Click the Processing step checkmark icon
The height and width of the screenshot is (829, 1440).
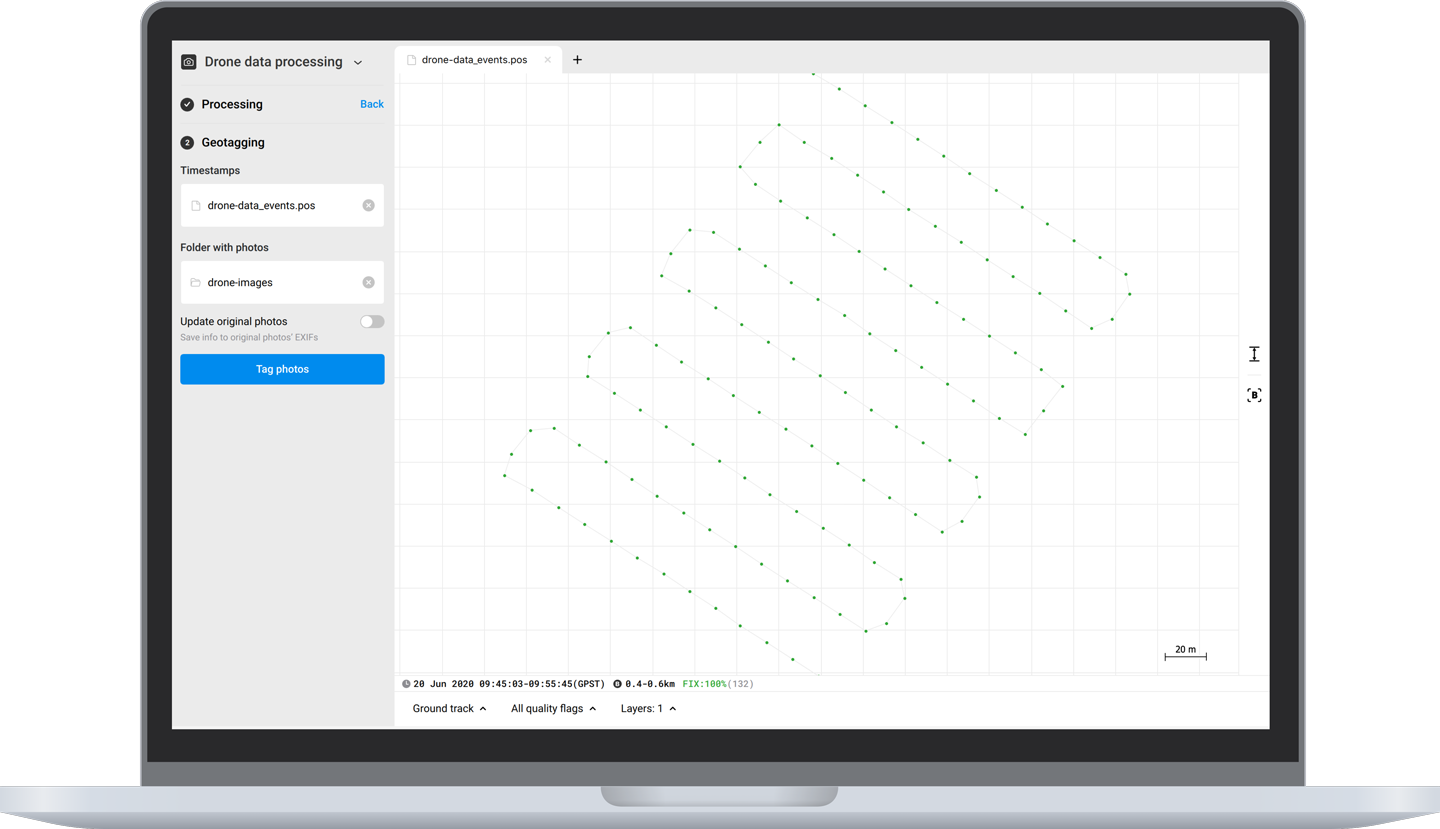coord(187,104)
